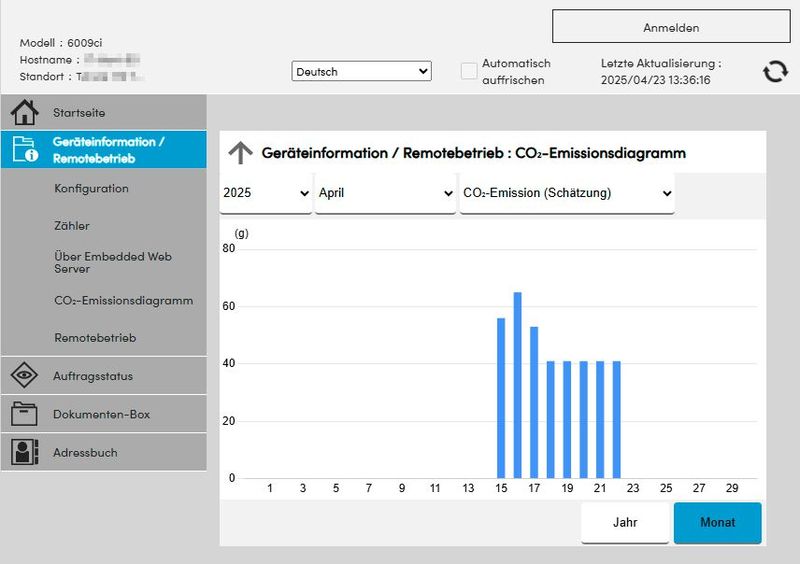Viewport: 800px width, 564px height.
Task: Open Startseite in the sidebar
Action: [x=104, y=112]
